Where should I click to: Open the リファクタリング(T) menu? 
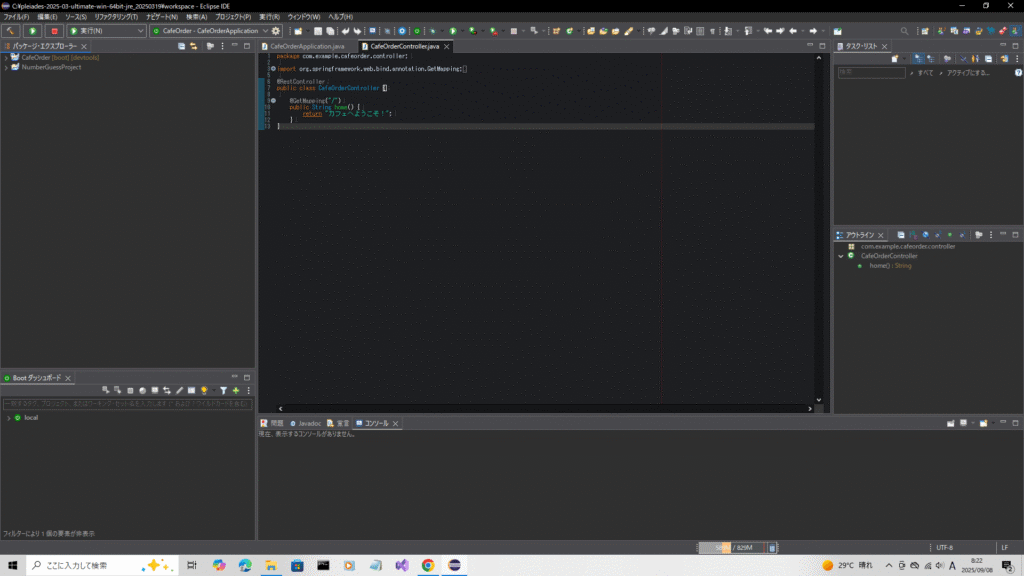point(115,17)
